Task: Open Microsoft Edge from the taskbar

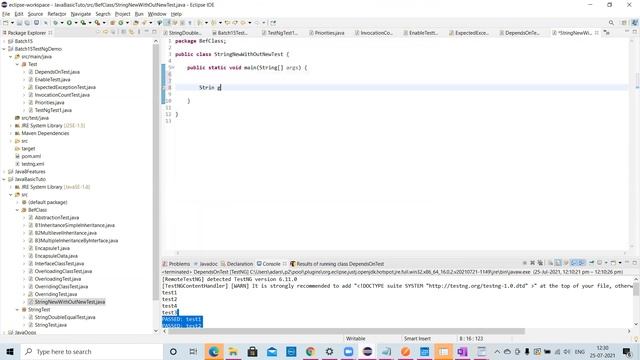Action: pos(213,351)
